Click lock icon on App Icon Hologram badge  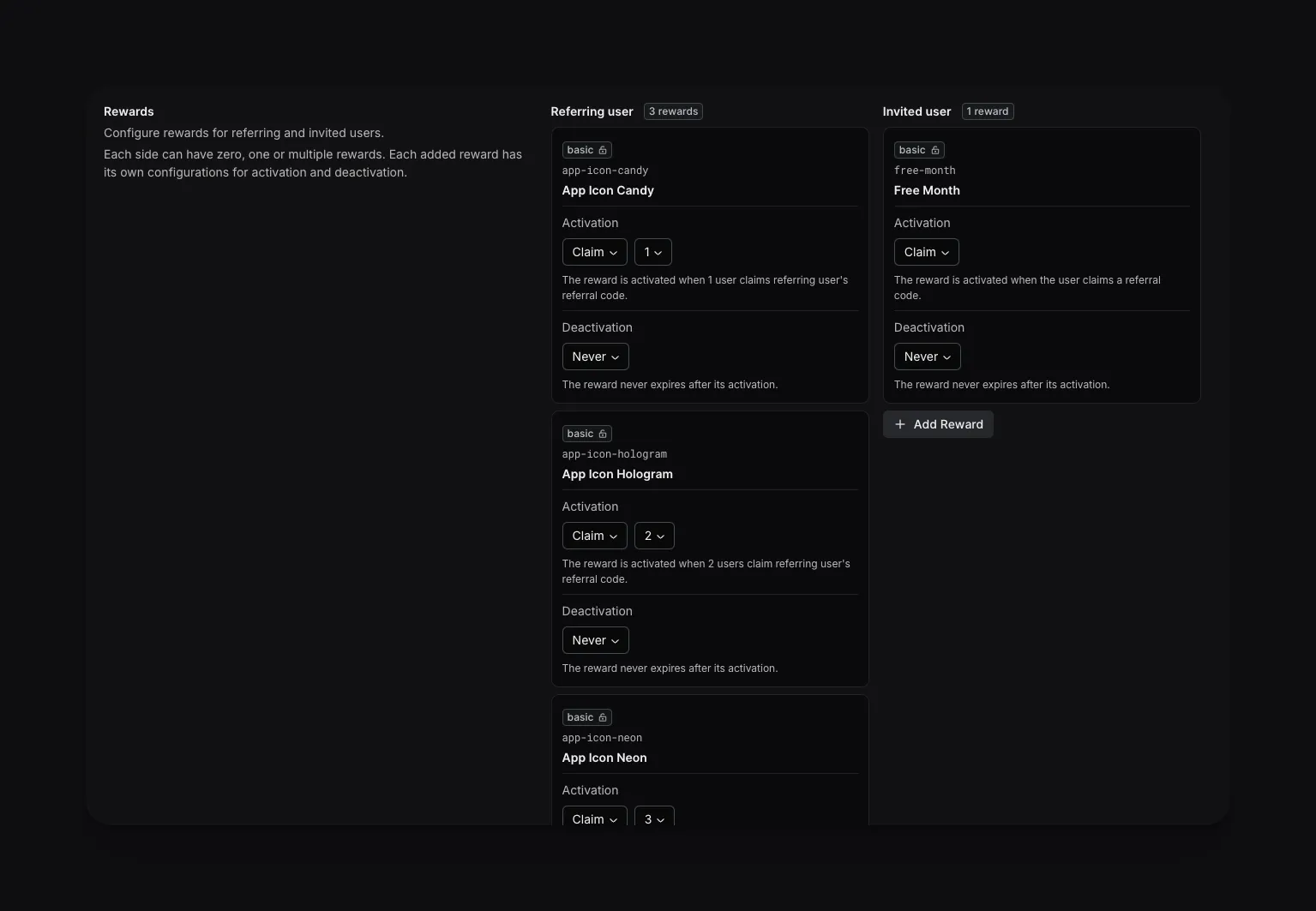click(x=603, y=434)
